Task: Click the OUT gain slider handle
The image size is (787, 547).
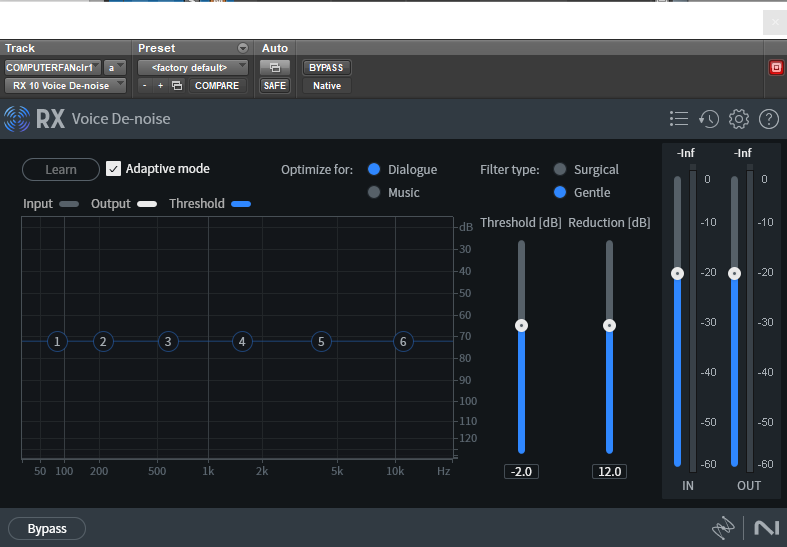Action: pos(734,274)
